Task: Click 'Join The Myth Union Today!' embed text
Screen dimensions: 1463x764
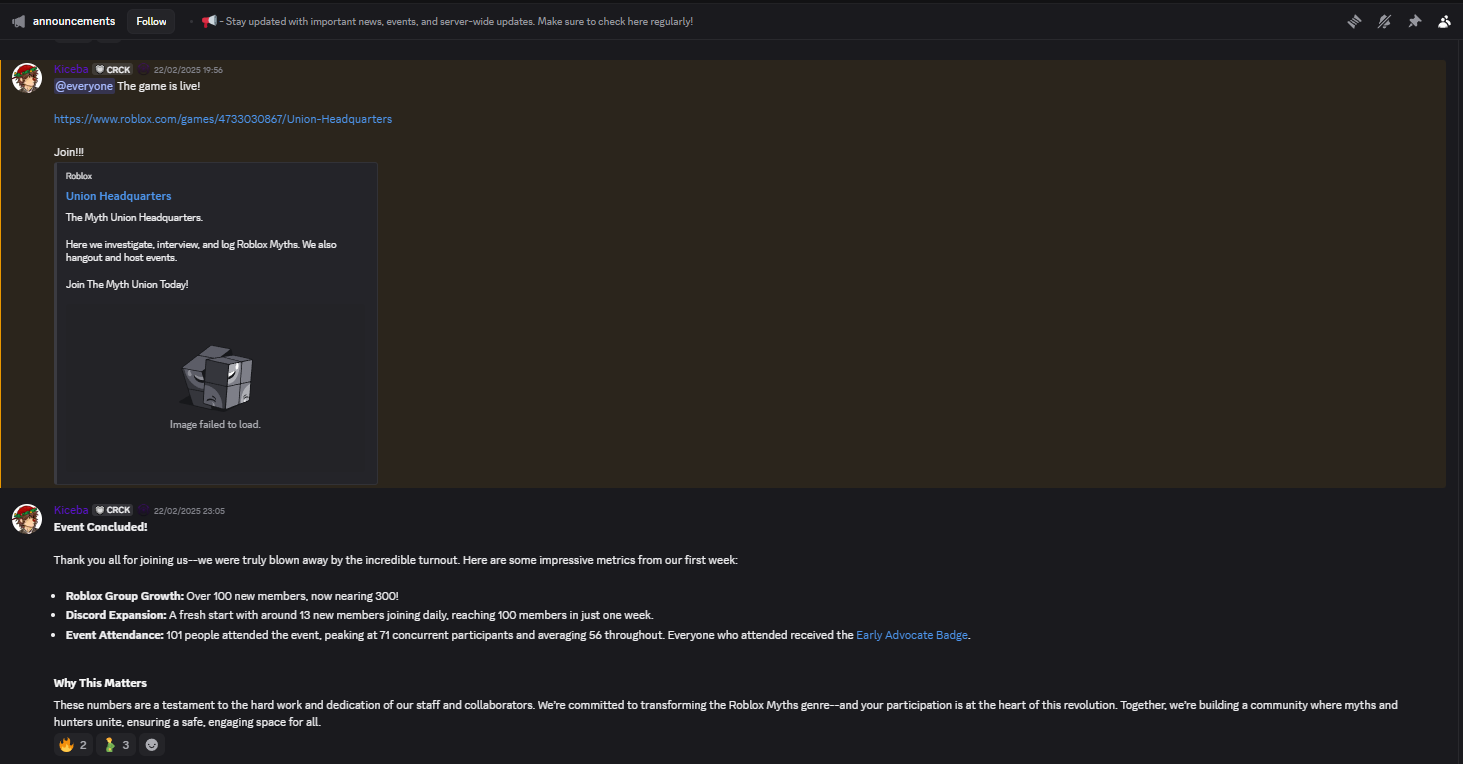Action: (127, 284)
